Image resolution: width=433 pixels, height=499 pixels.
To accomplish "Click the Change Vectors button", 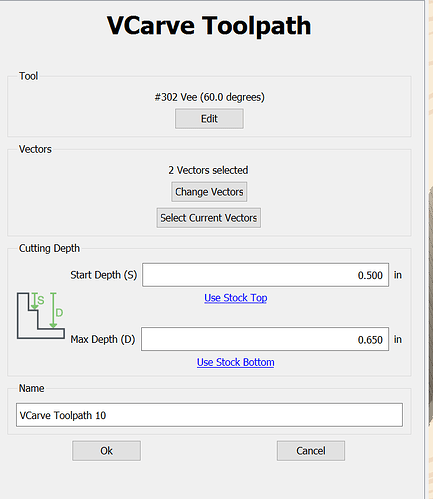I will tap(209, 192).
